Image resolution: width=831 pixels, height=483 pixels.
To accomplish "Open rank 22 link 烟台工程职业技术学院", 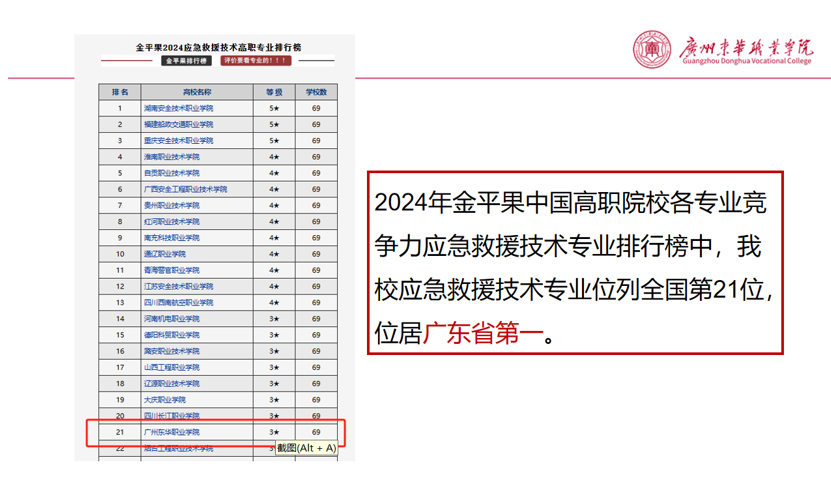I will click(179, 448).
